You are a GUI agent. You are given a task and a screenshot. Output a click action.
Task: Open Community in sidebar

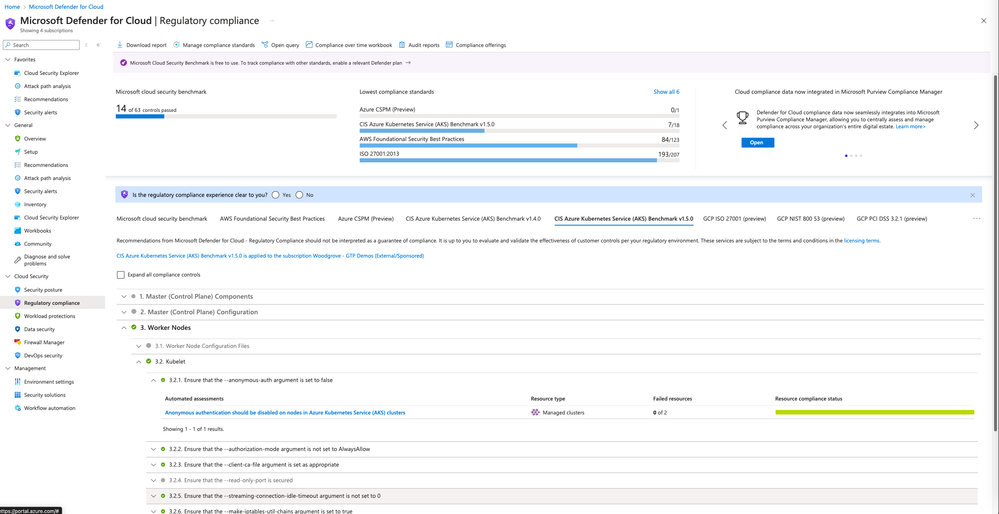point(38,244)
